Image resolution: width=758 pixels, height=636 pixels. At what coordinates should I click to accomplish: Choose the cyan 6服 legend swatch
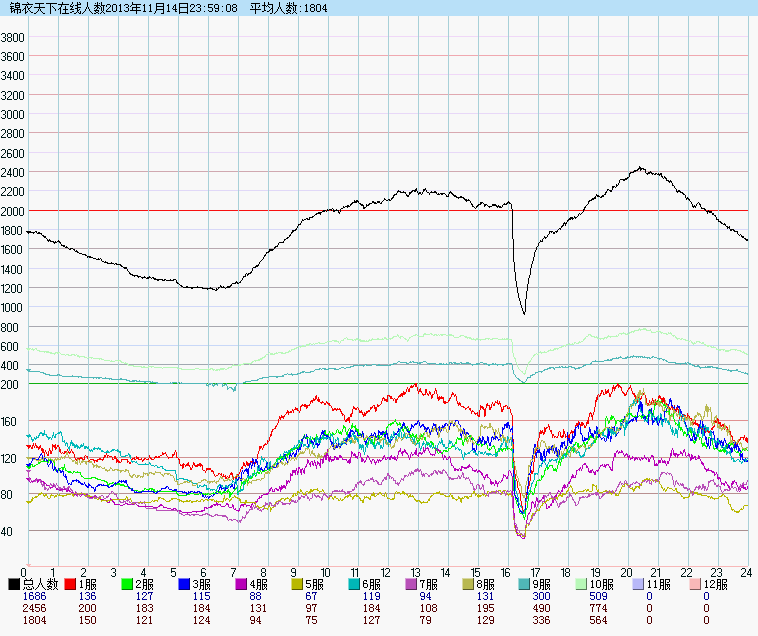[x=355, y=583]
